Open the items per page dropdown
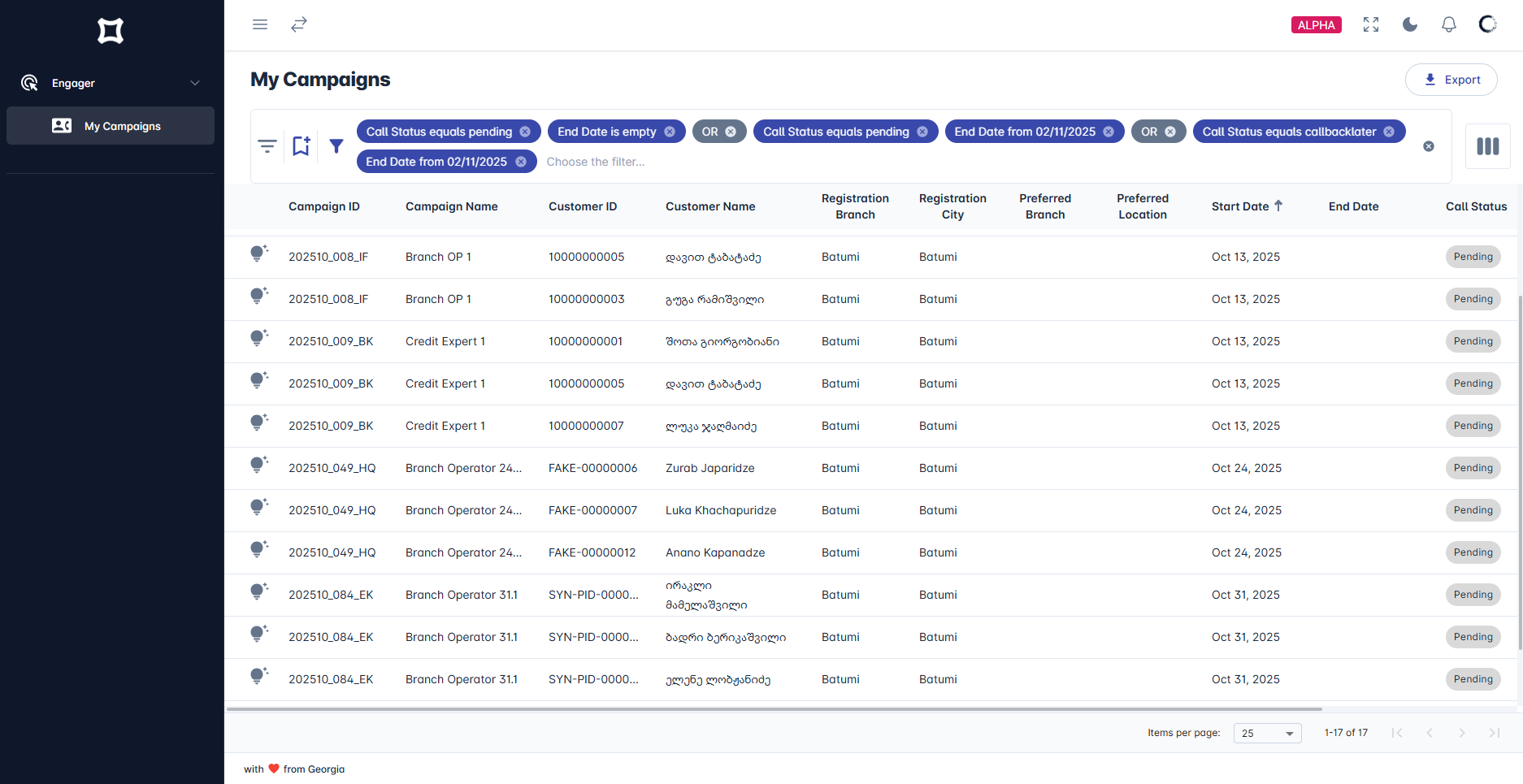This screenshot has width=1523, height=784. click(x=1267, y=733)
